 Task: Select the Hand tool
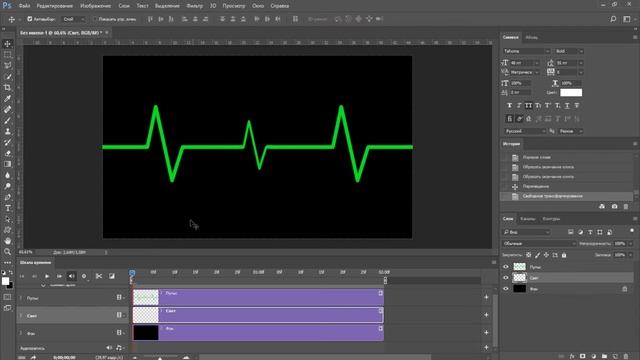(7, 241)
